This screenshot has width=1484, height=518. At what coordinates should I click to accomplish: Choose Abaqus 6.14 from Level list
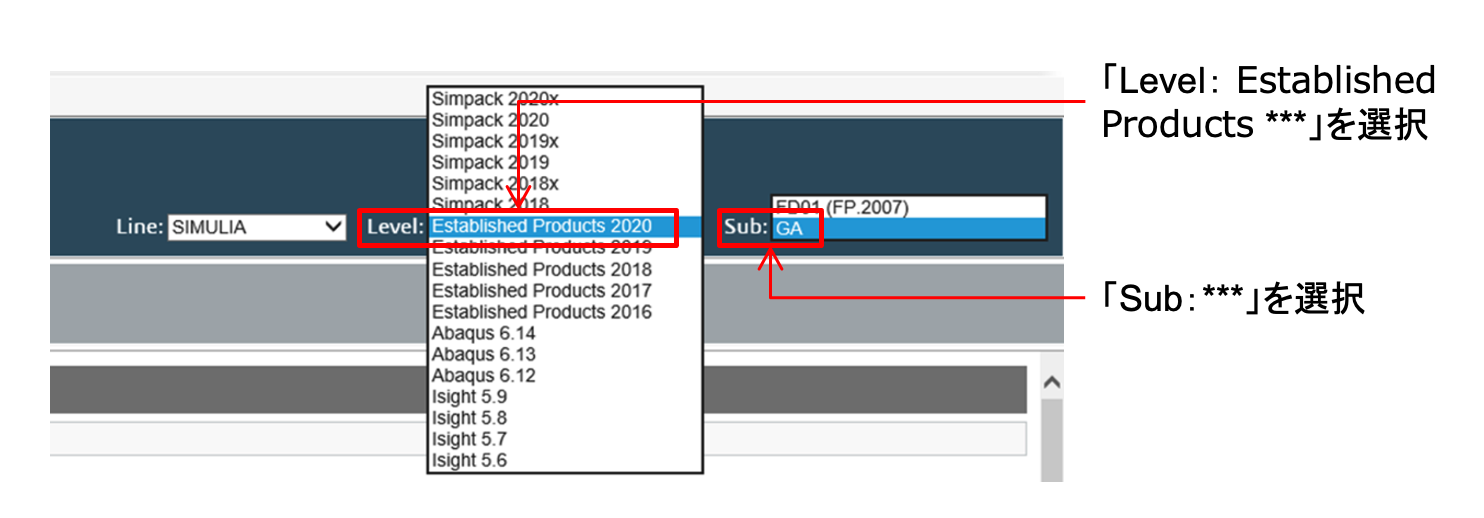point(565,333)
